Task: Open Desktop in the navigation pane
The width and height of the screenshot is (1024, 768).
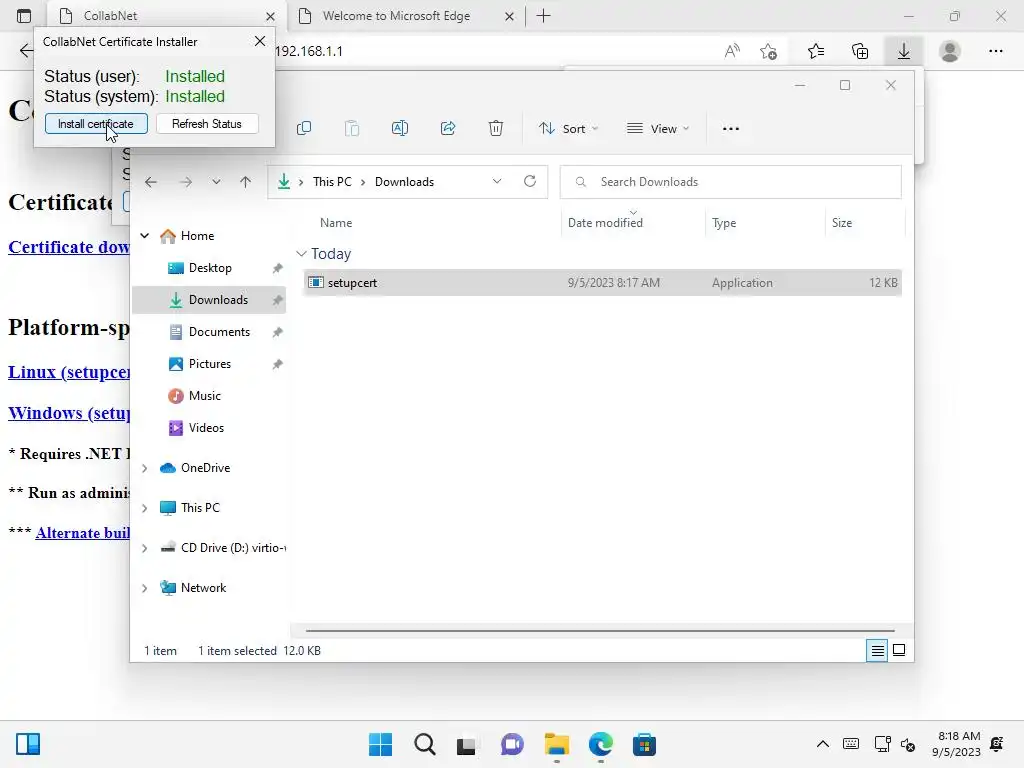Action: [x=210, y=268]
